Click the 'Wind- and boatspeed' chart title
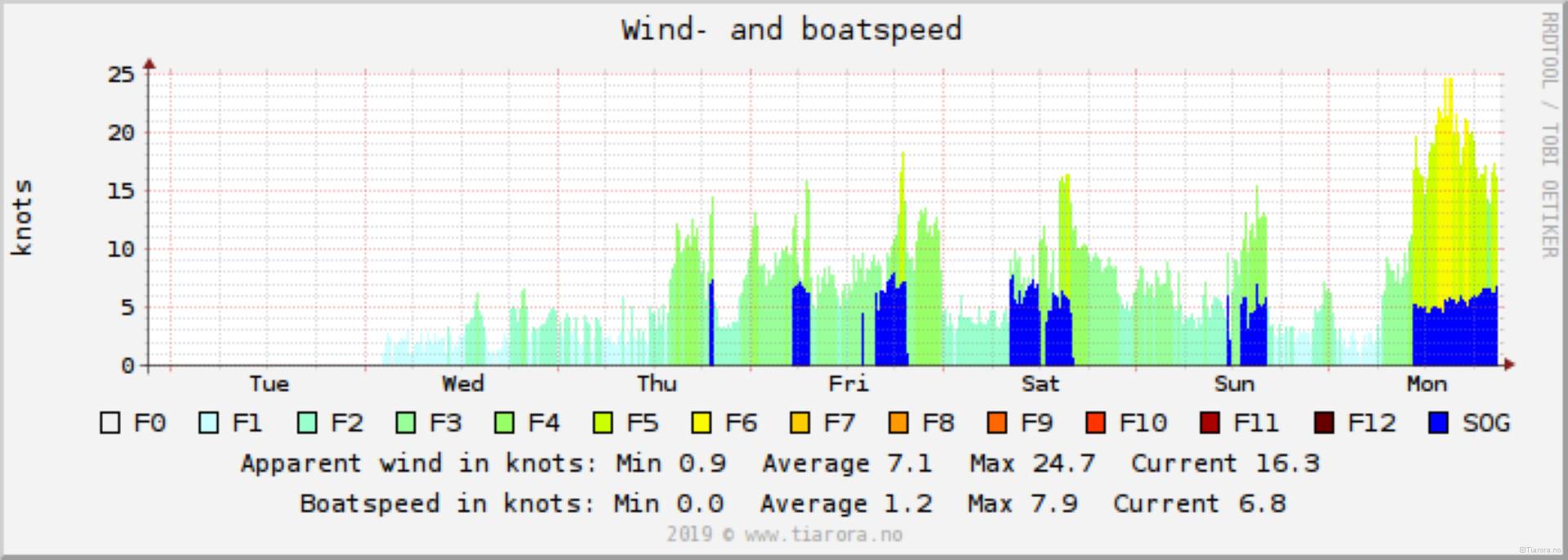 click(791, 30)
